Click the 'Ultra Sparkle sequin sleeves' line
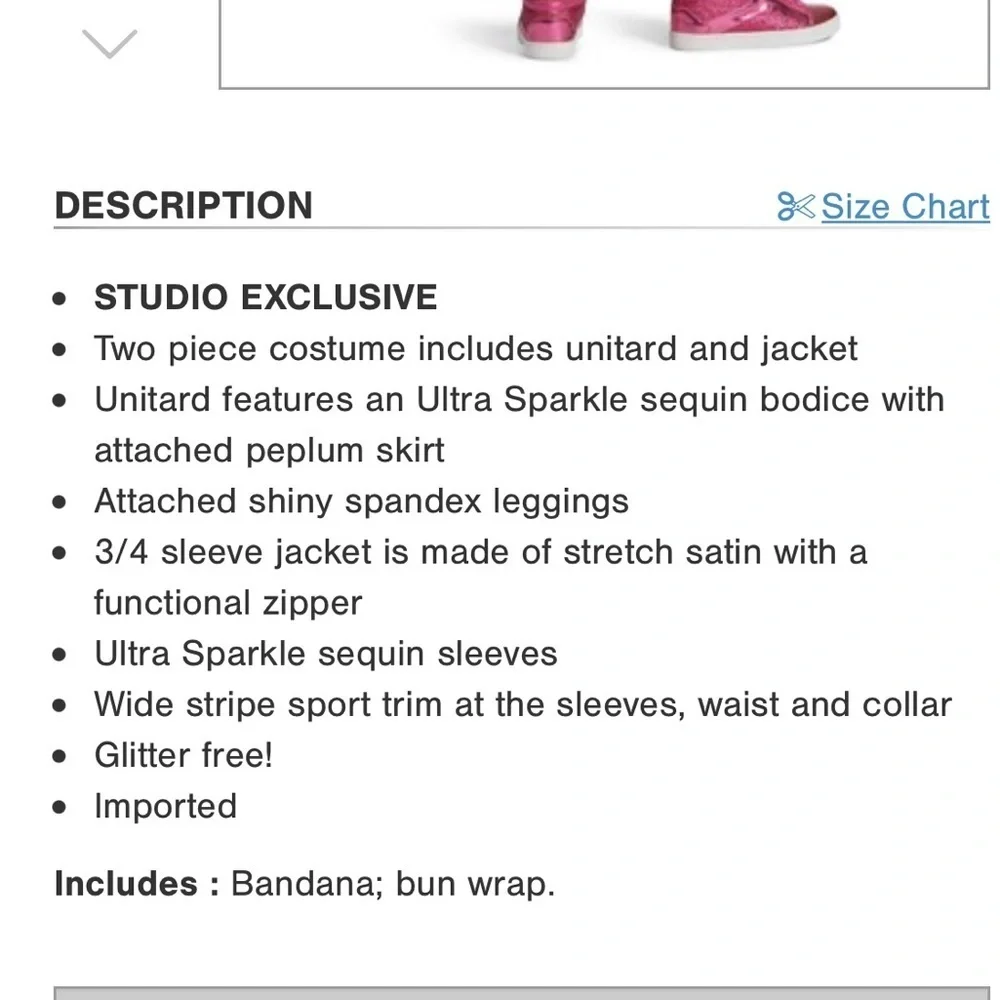Image resolution: width=1000 pixels, height=1000 pixels. click(326, 654)
